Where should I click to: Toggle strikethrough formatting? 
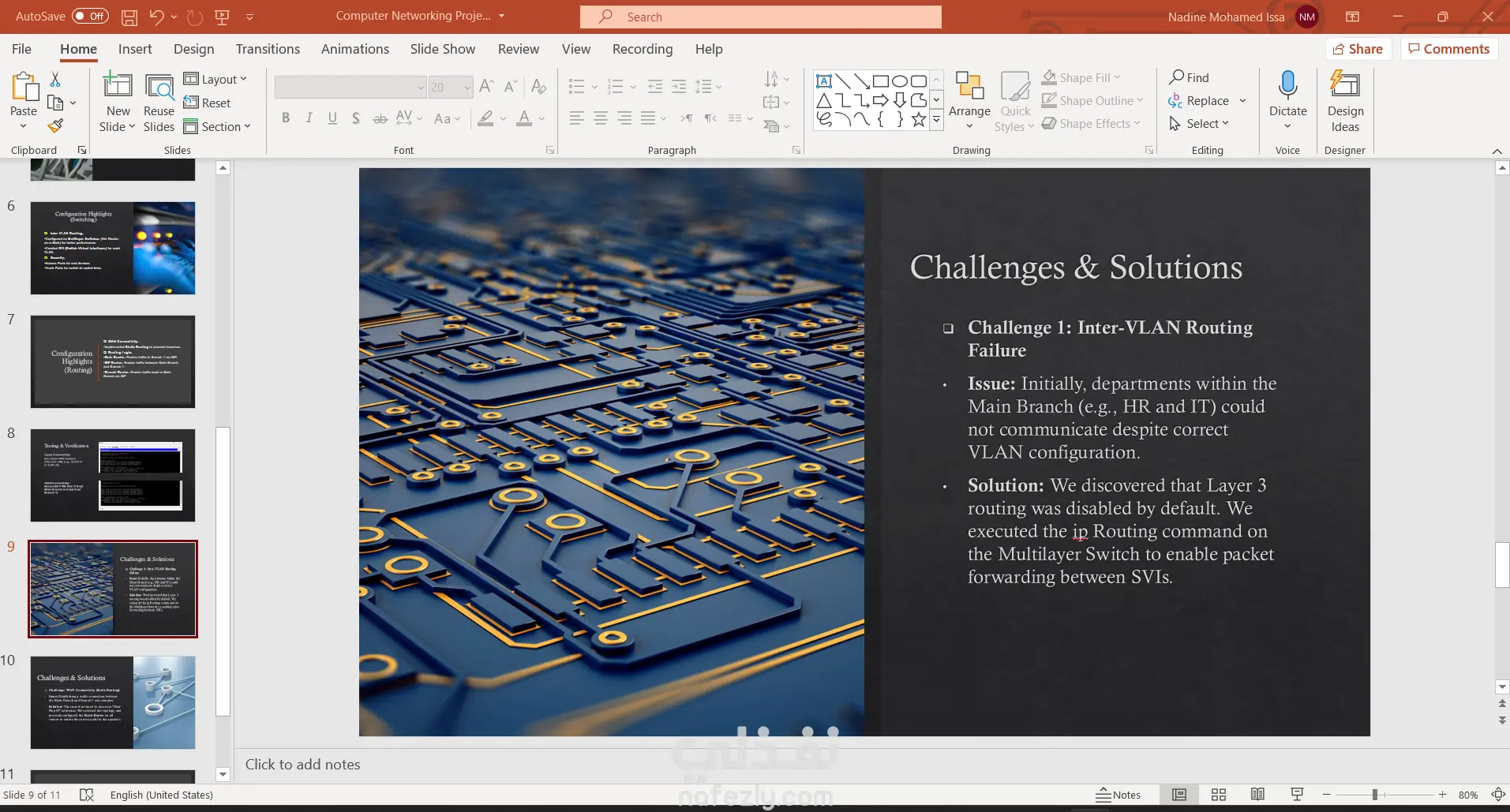point(380,118)
